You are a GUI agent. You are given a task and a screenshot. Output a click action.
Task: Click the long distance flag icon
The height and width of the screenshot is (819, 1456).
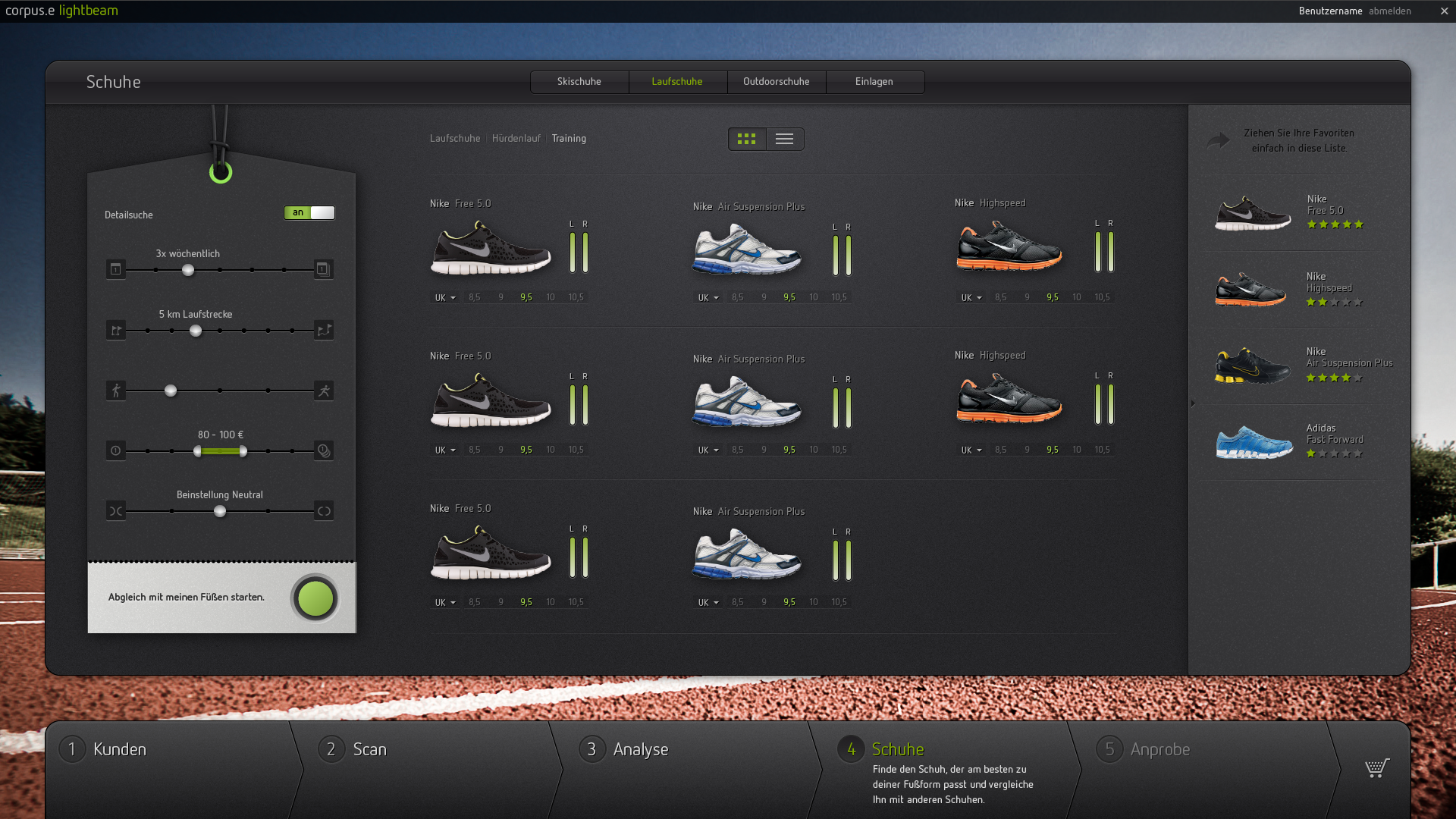[x=324, y=330]
